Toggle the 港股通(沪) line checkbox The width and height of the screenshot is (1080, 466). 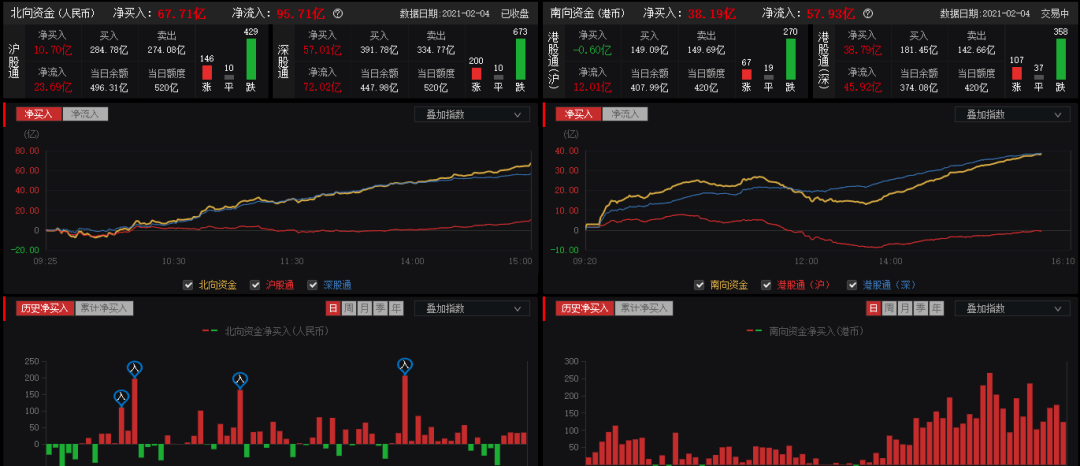(x=766, y=285)
